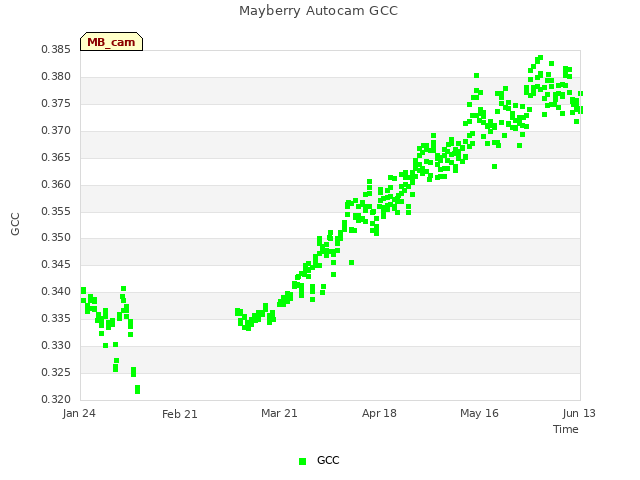Viewport: 640px width, 480px height.
Task: Click the 0.370 y-axis value
Action: 56,131
